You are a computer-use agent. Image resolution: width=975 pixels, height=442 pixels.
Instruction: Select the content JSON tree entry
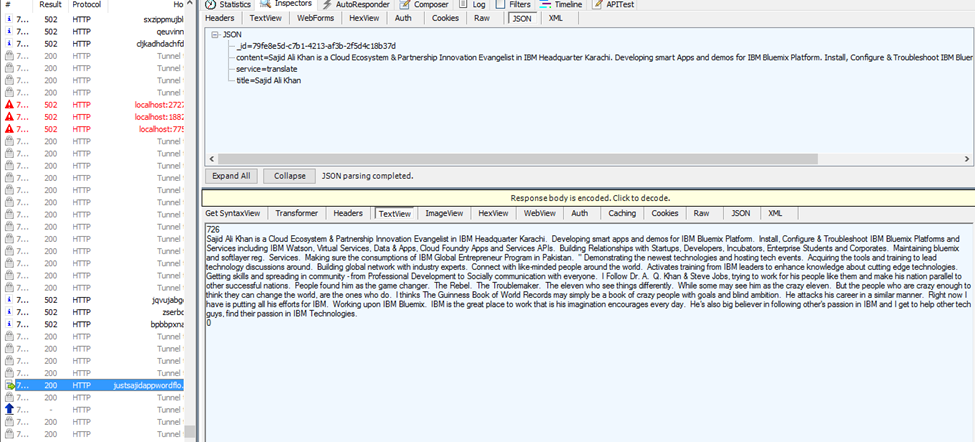[x=603, y=57]
